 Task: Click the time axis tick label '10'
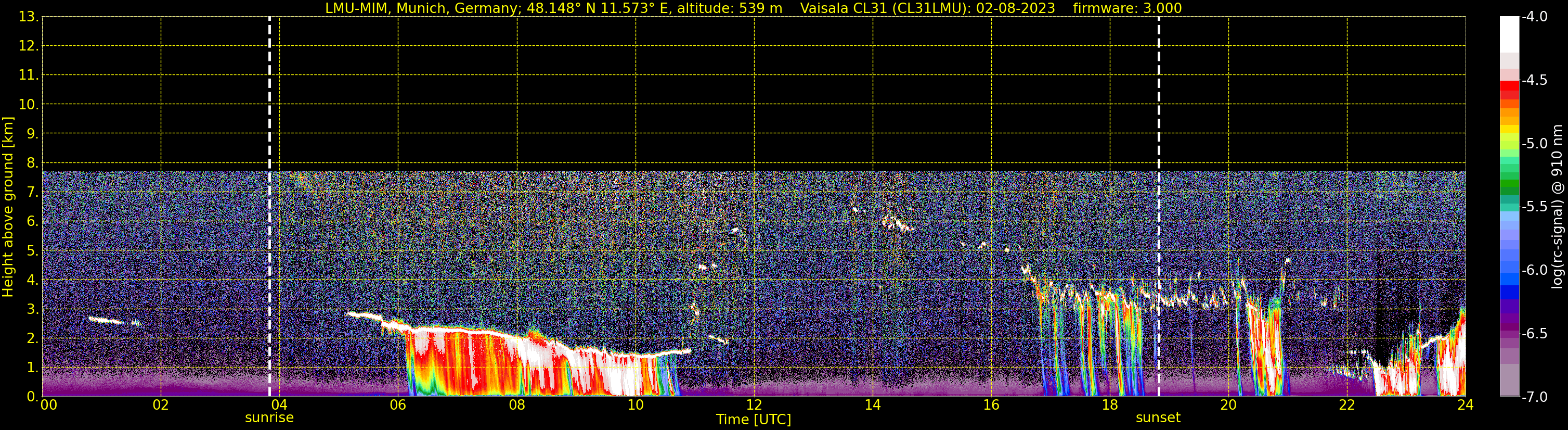[636, 405]
